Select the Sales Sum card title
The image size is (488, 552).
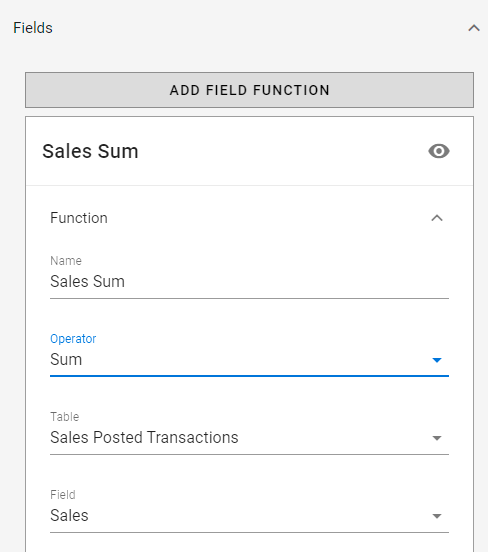tap(90, 151)
